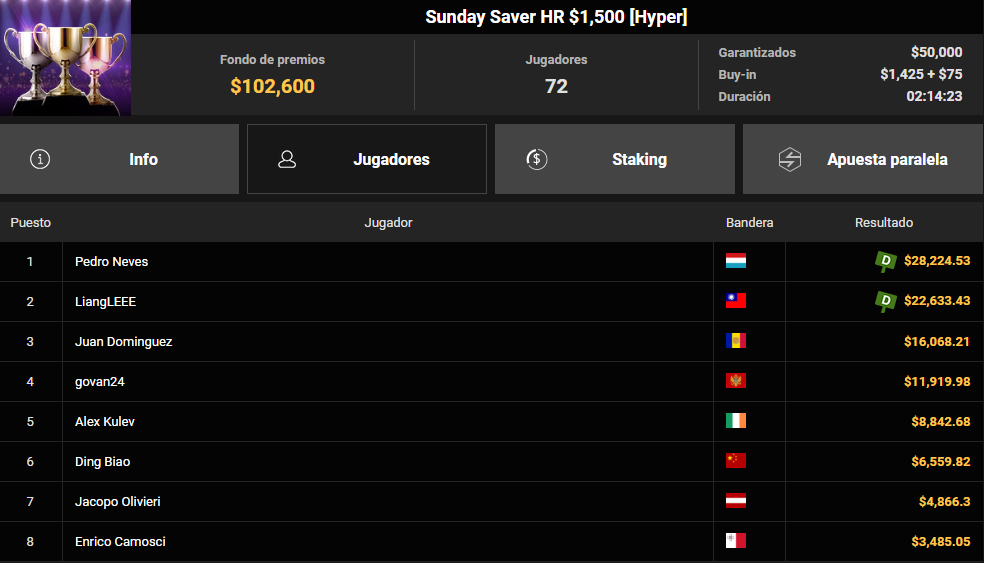
Task: Click the flag beside Alex Kulev
Action: pyautogui.click(x=736, y=421)
